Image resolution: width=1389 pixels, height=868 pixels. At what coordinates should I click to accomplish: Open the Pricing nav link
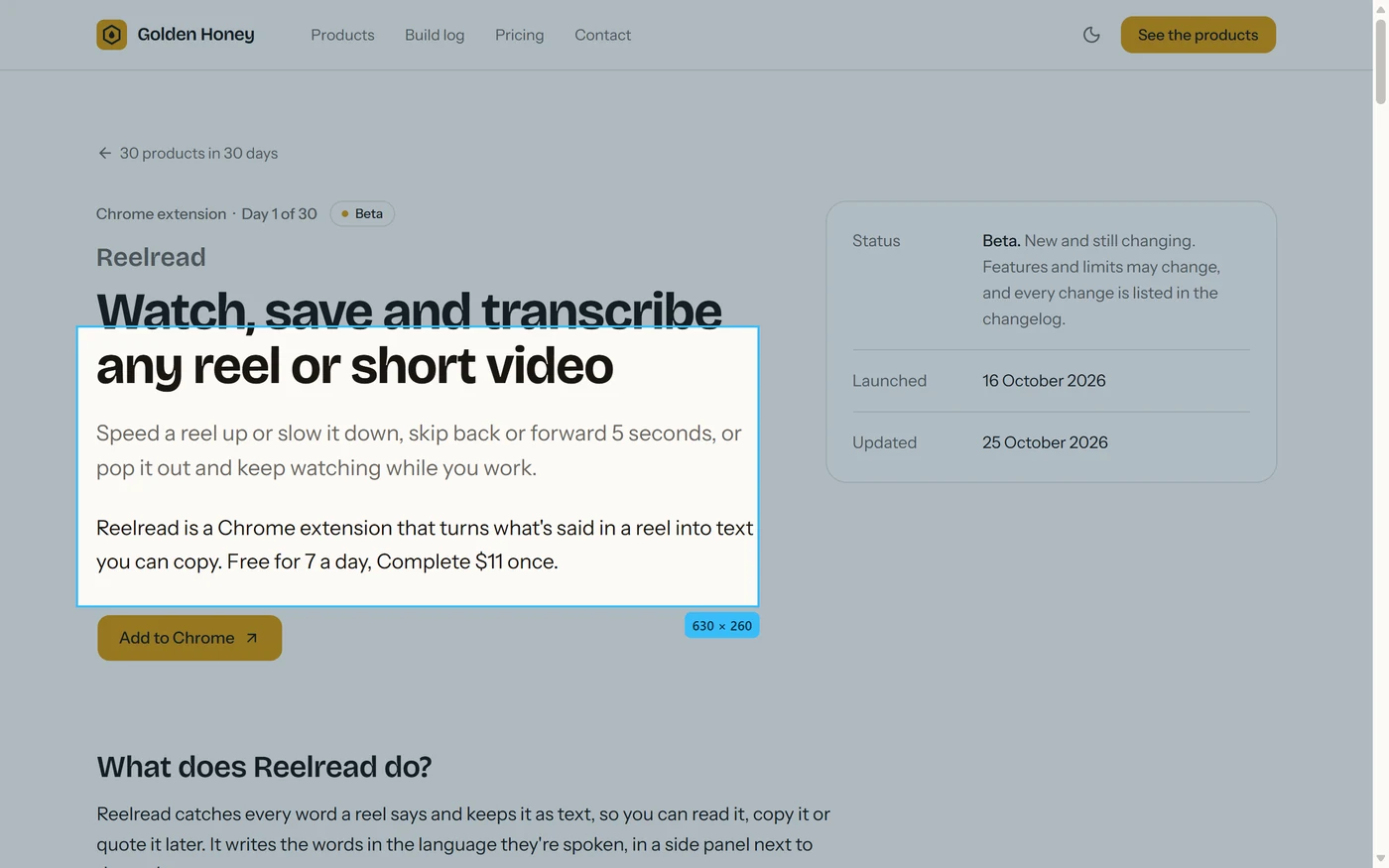519,35
